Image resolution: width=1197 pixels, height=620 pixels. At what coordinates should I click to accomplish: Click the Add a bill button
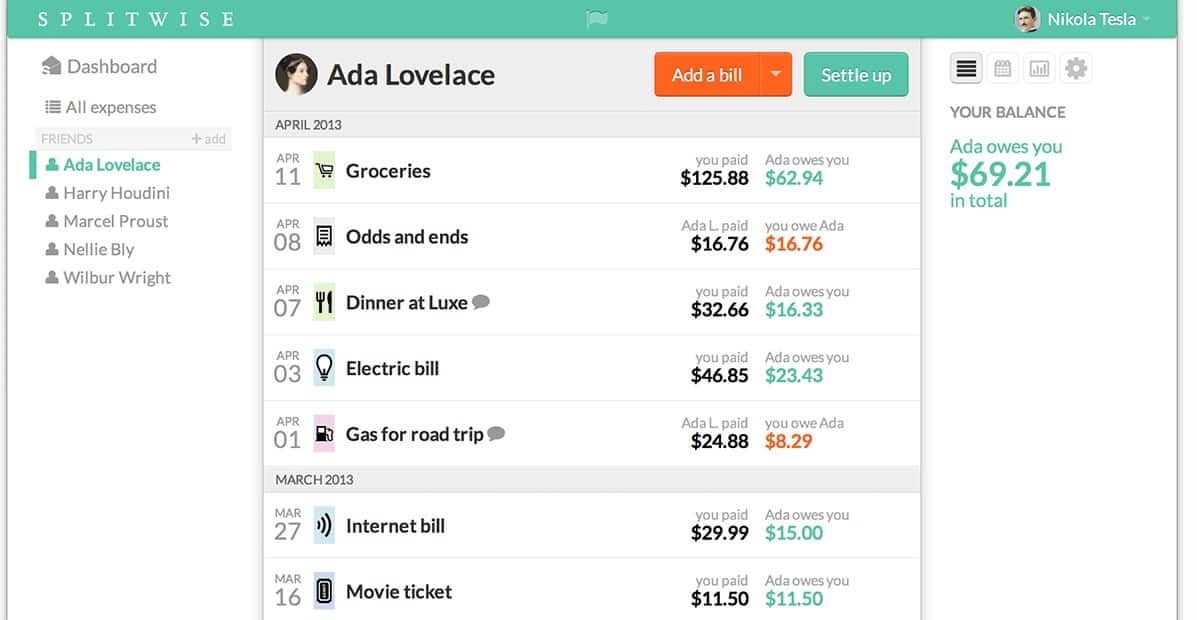tap(707, 74)
